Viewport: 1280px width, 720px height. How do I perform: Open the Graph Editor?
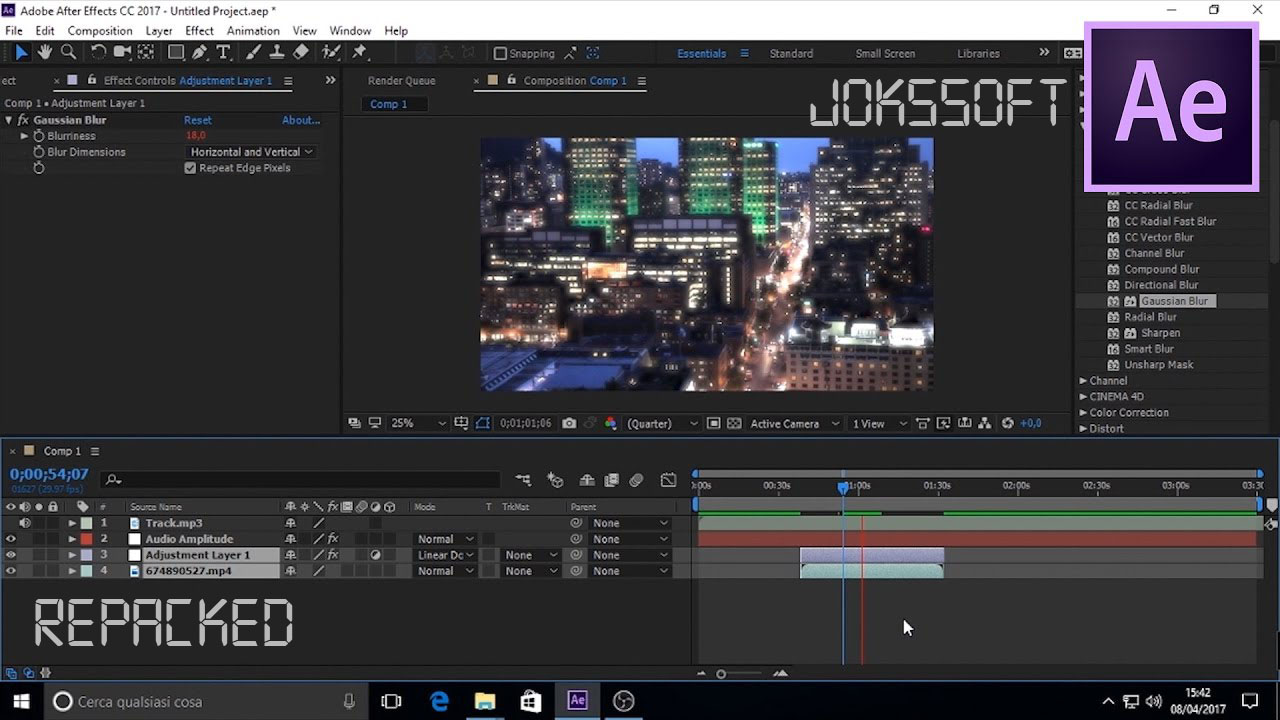668,479
